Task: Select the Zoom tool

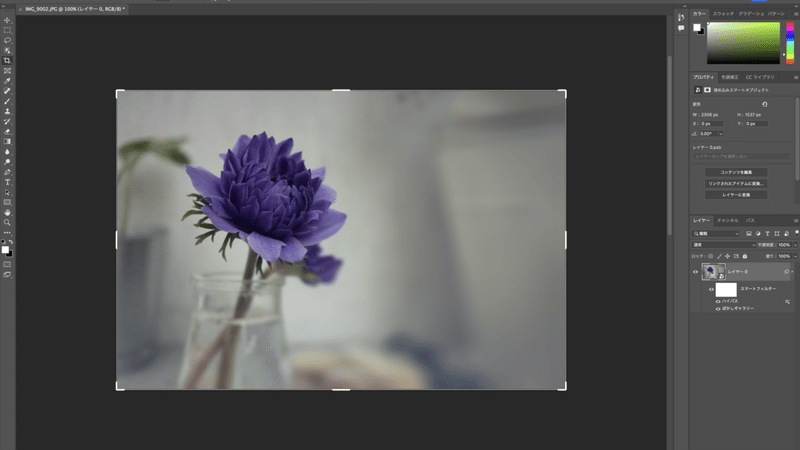Action: 7,222
